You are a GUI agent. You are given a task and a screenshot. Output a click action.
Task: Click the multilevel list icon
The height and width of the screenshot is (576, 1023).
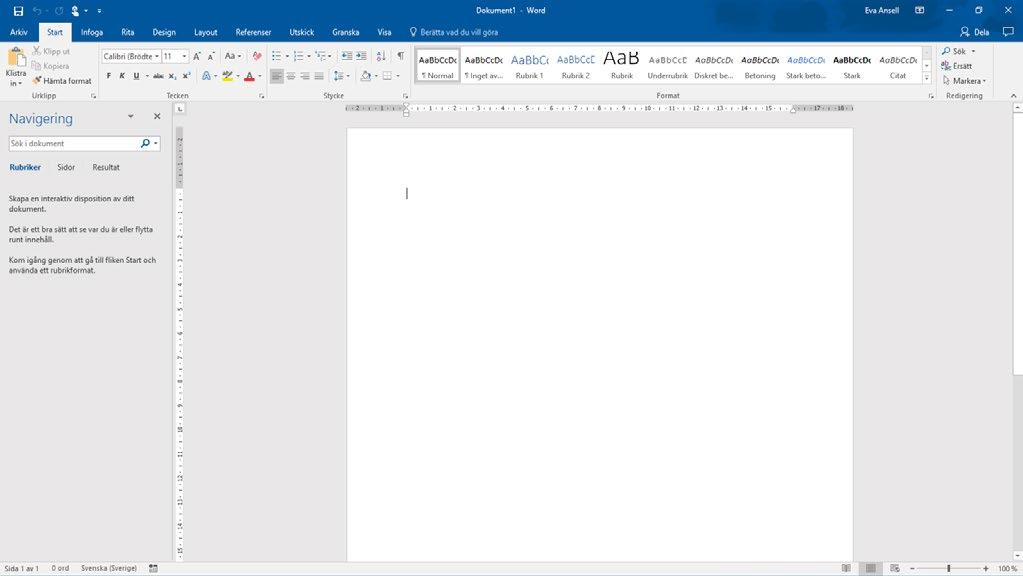[320, 56]
